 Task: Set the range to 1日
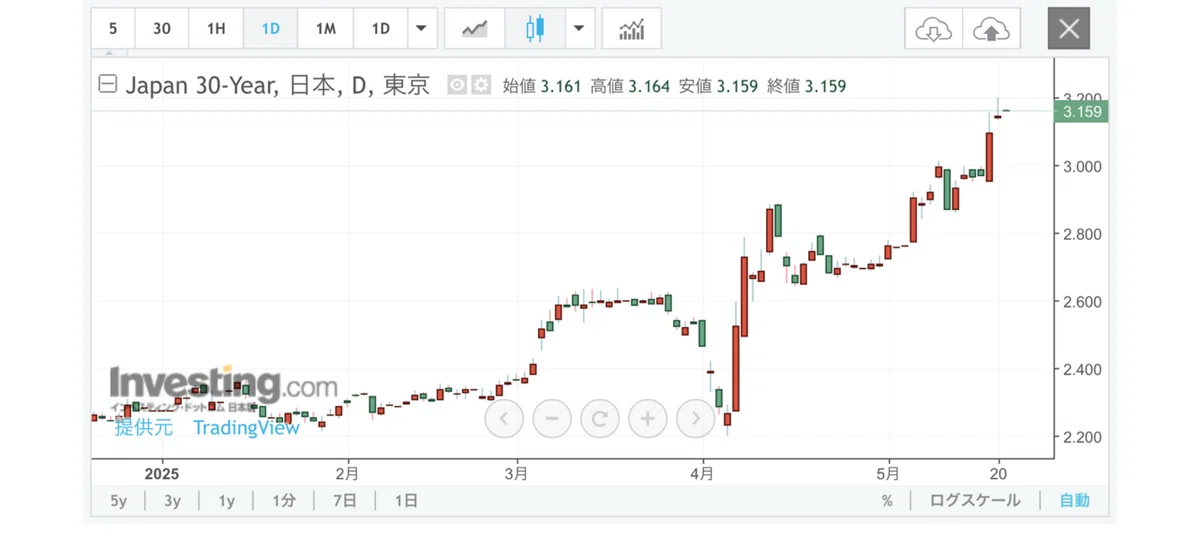click(406, 501)
